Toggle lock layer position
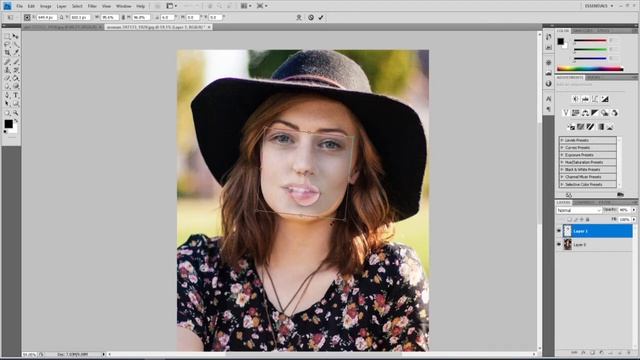The height and width of the screenshot is (360, 640). (582, 220)
